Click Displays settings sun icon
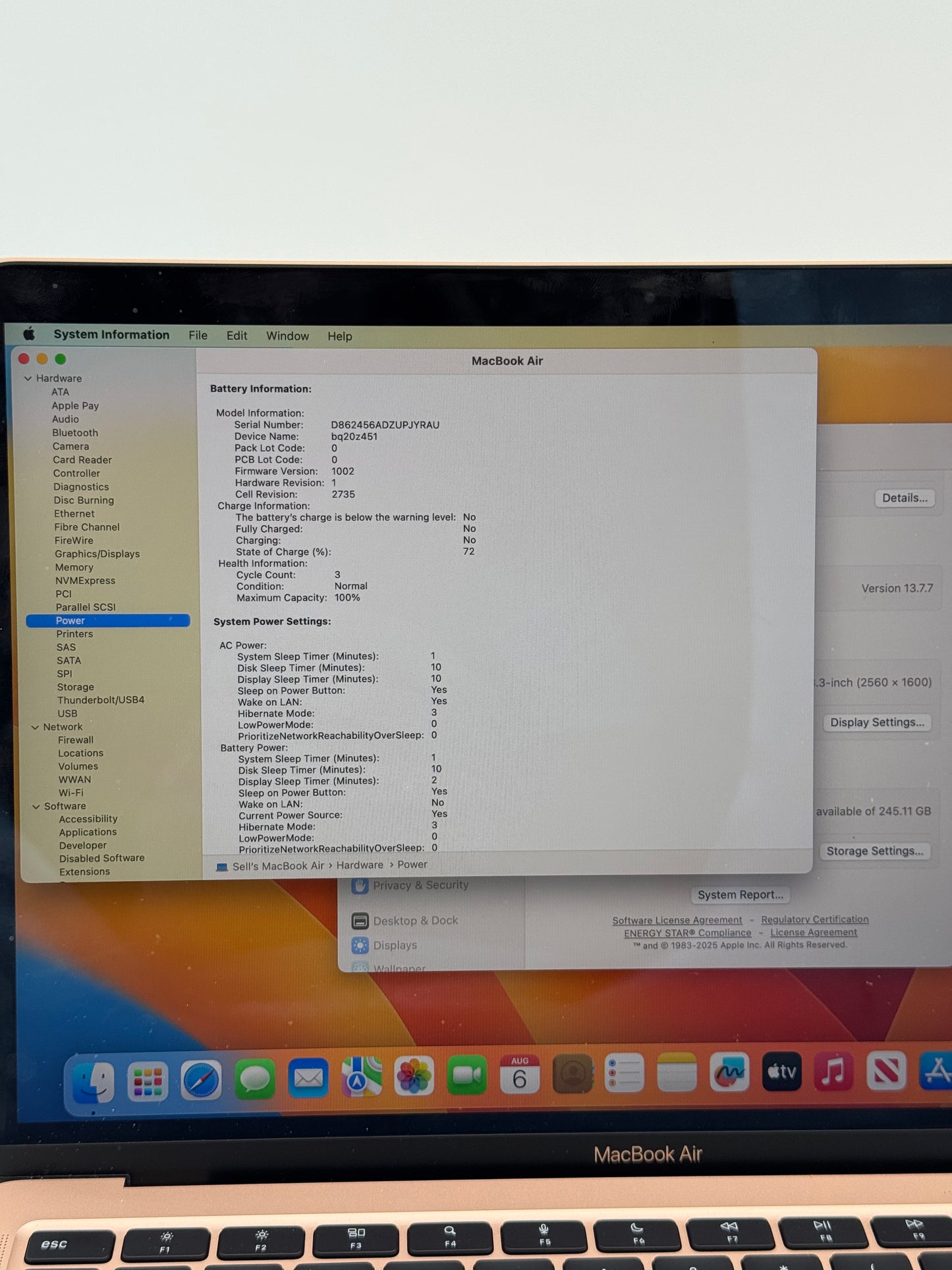Viewport: 952px width, 1270px height. click(x=360, y=946)
